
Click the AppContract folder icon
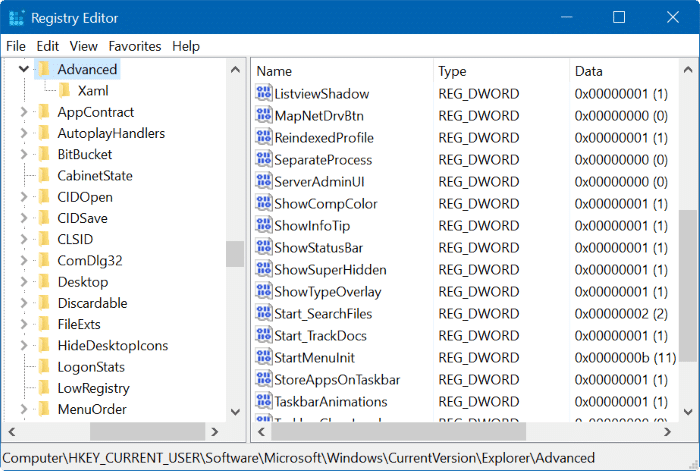(44, 112)
